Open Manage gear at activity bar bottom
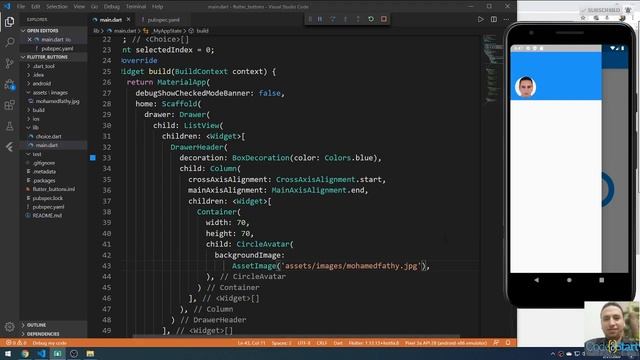The width and height of the screenshot is (640, 360). (9, 327)
